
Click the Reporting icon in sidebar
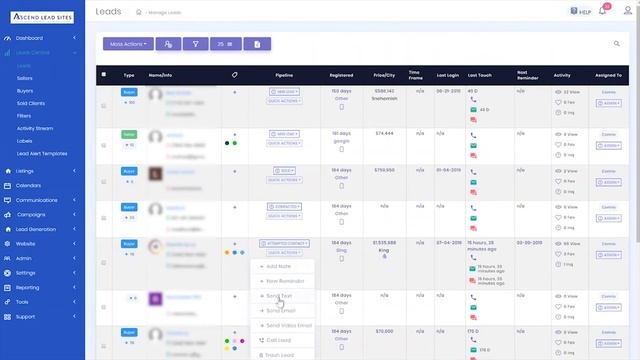coord(7,287)
